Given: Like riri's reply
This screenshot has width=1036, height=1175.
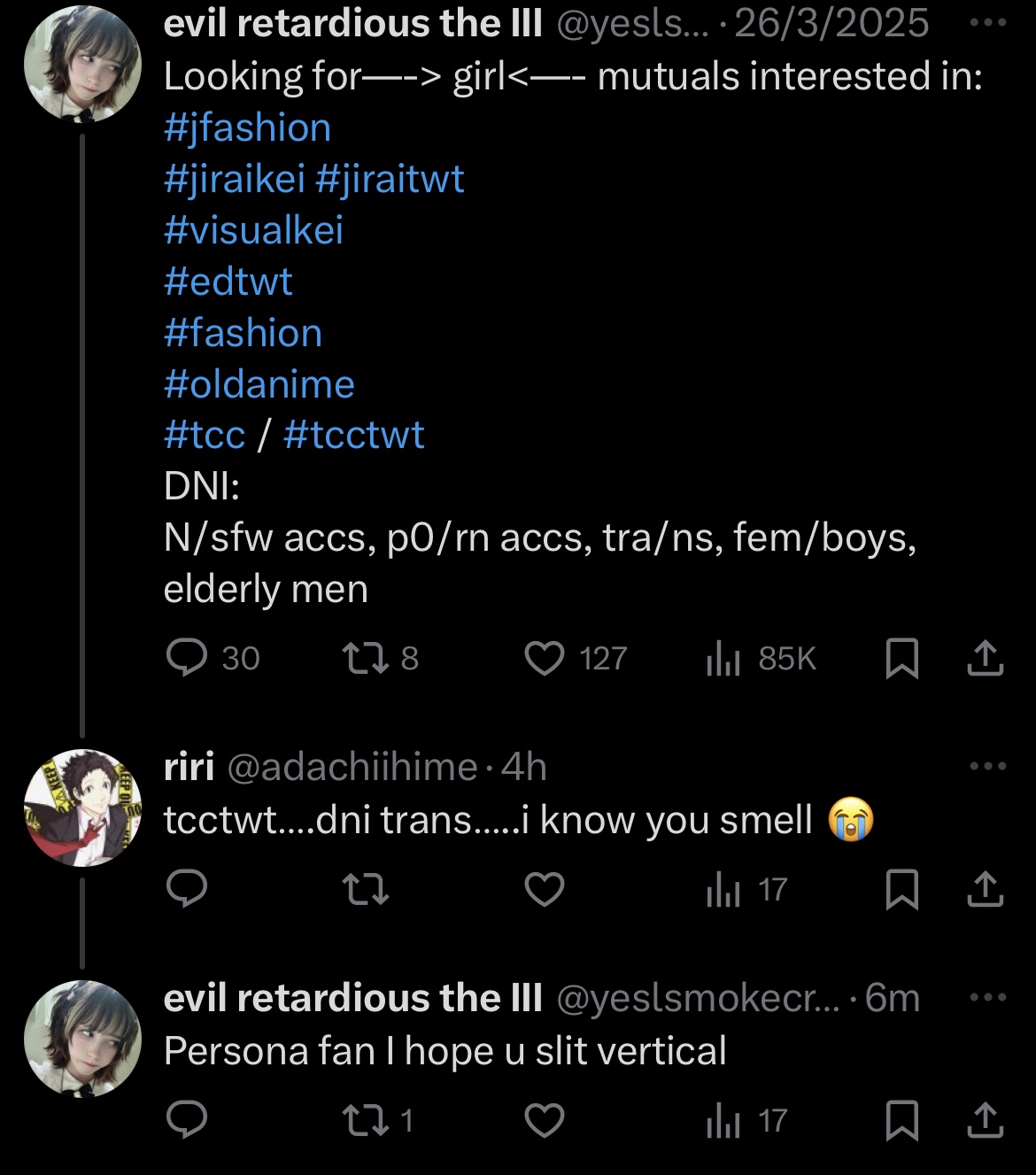Looking at the screenshot, I should 545,889.
